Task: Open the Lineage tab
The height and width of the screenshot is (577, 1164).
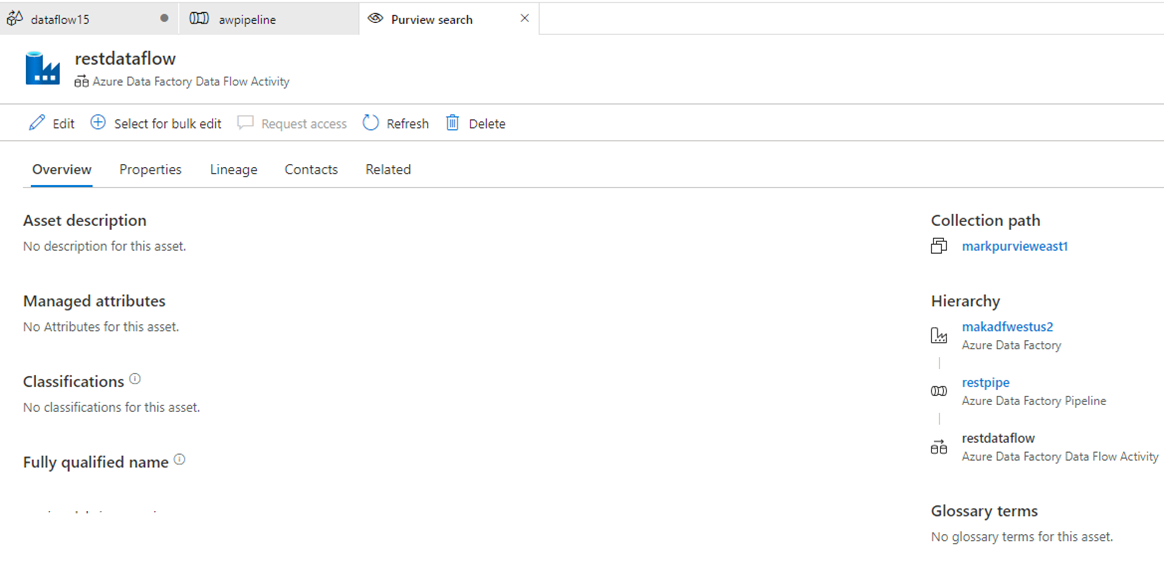Action: coord(233,169)
